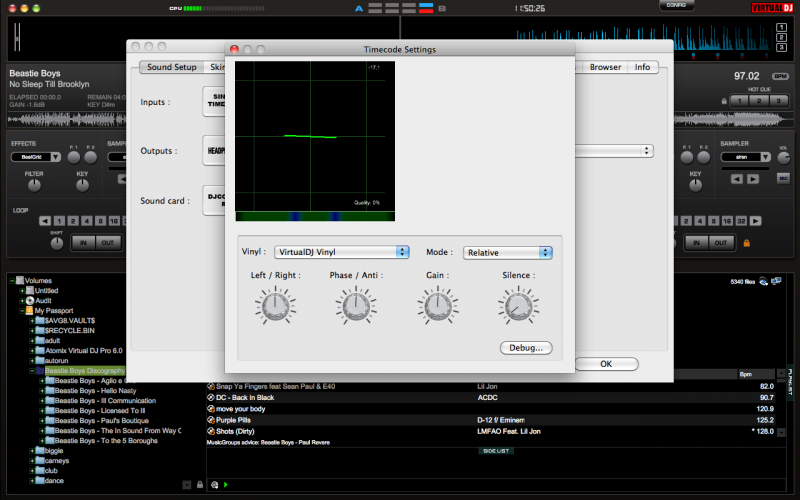Toggle effect parameter R 2 on right deck
This screenshot has width=800, height=500.
pos(704,158)
